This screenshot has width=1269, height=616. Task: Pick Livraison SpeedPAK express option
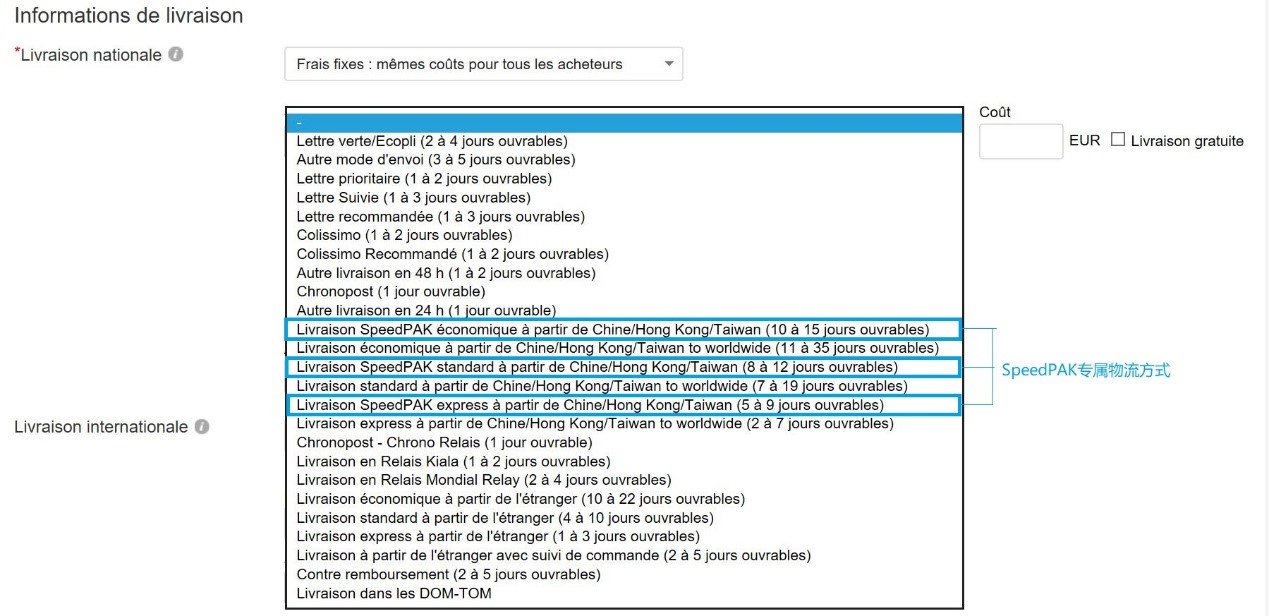[624, 405]
